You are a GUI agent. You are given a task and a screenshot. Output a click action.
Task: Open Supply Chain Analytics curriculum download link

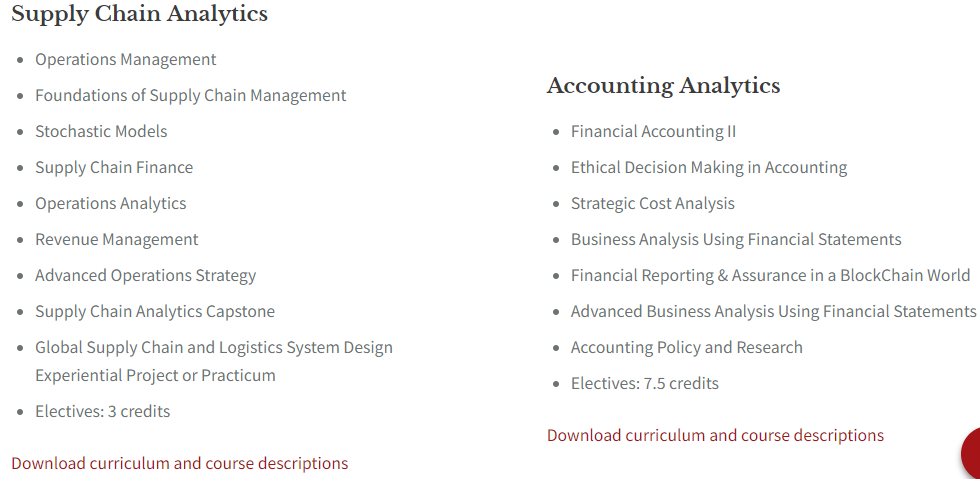(x=179, y=463)
